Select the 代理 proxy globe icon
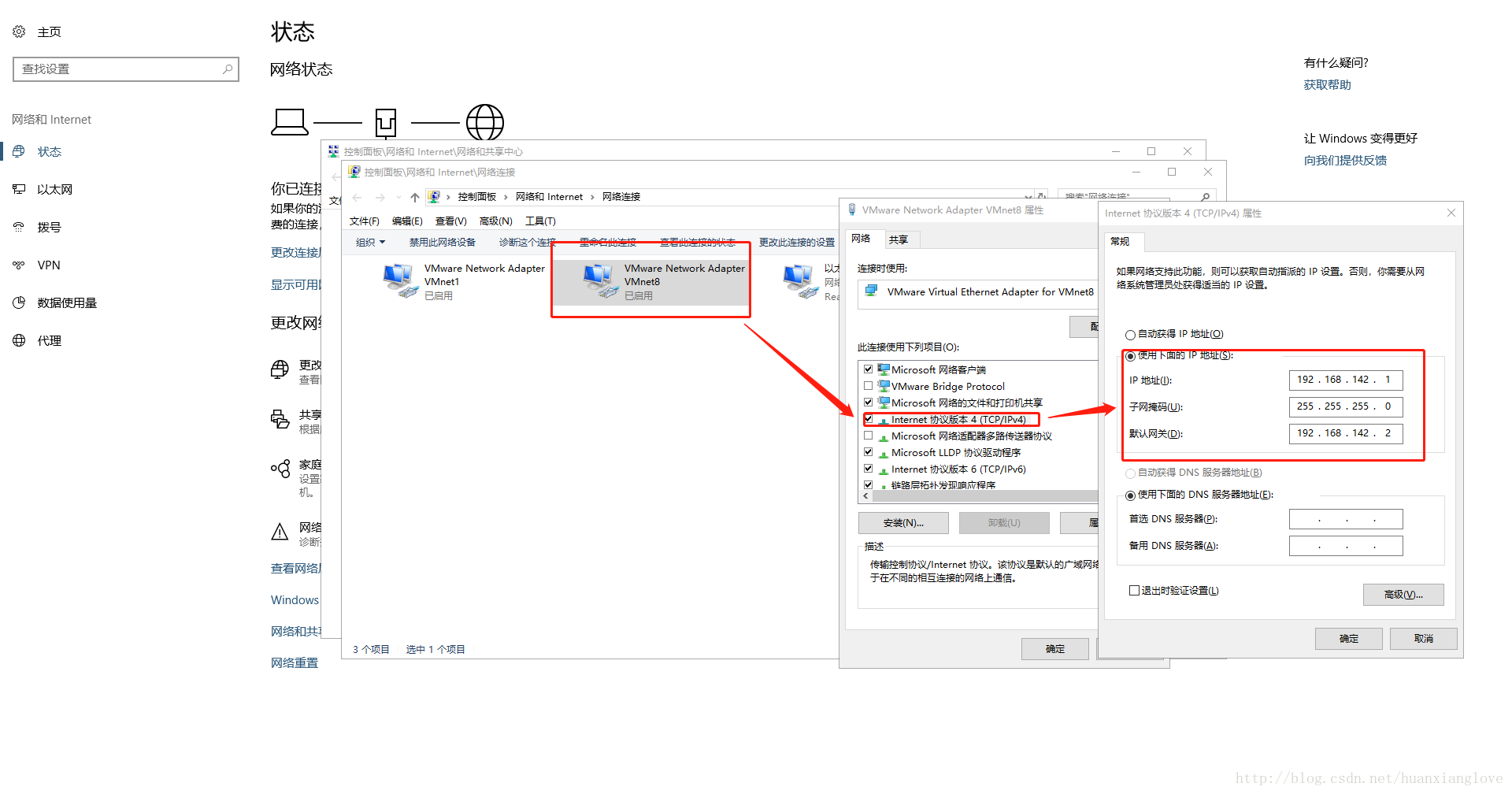The image size is (1512, 794). click(x=19, y=340)
